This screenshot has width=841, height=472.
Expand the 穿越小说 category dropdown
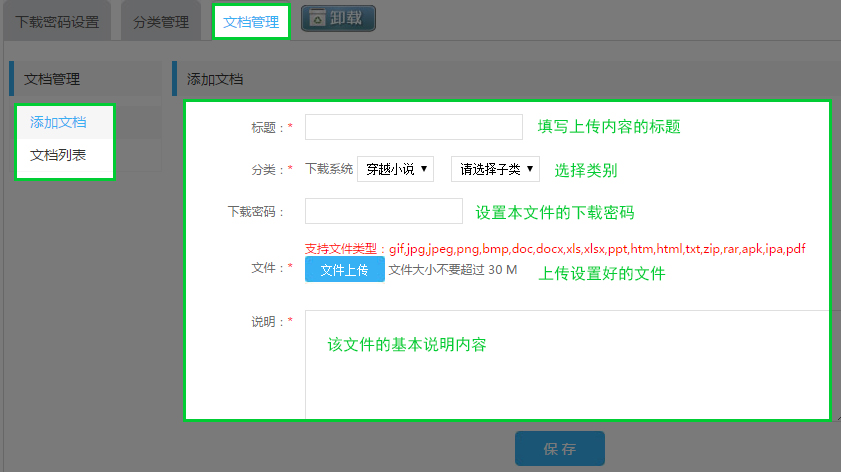(x=396, y=169)
